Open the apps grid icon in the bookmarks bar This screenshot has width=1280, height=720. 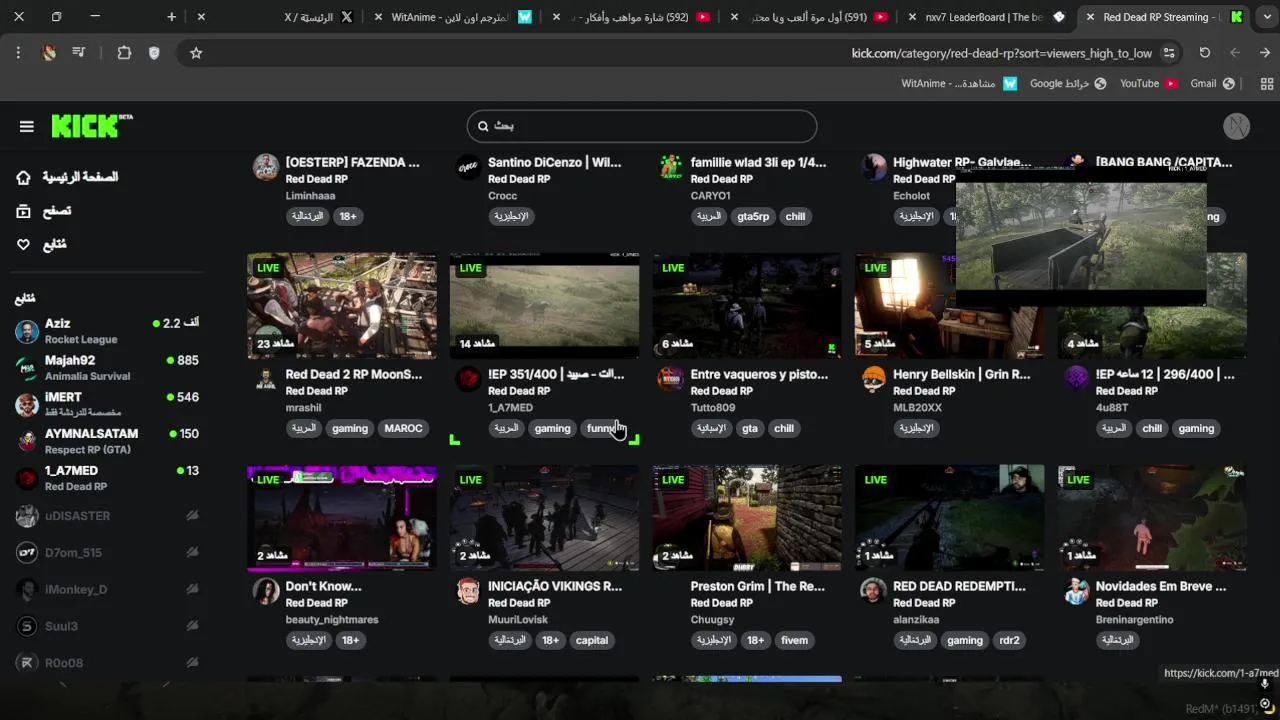pos(1267,84)
